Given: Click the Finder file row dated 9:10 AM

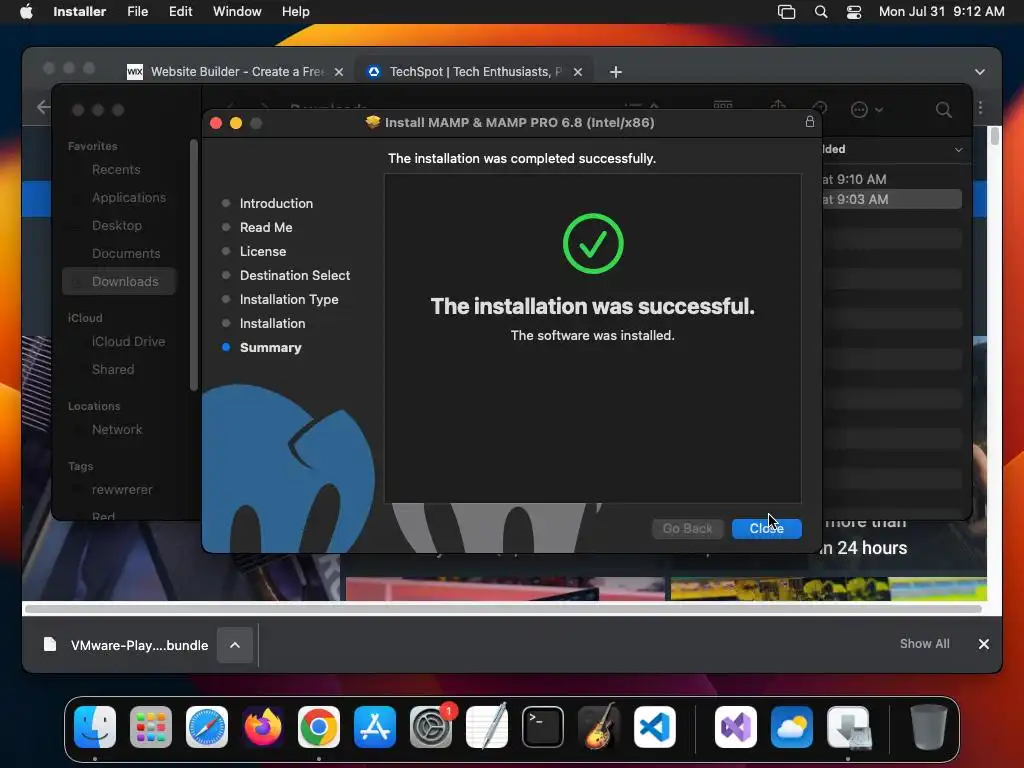Looking at the screenshot, I should point(891,179).
